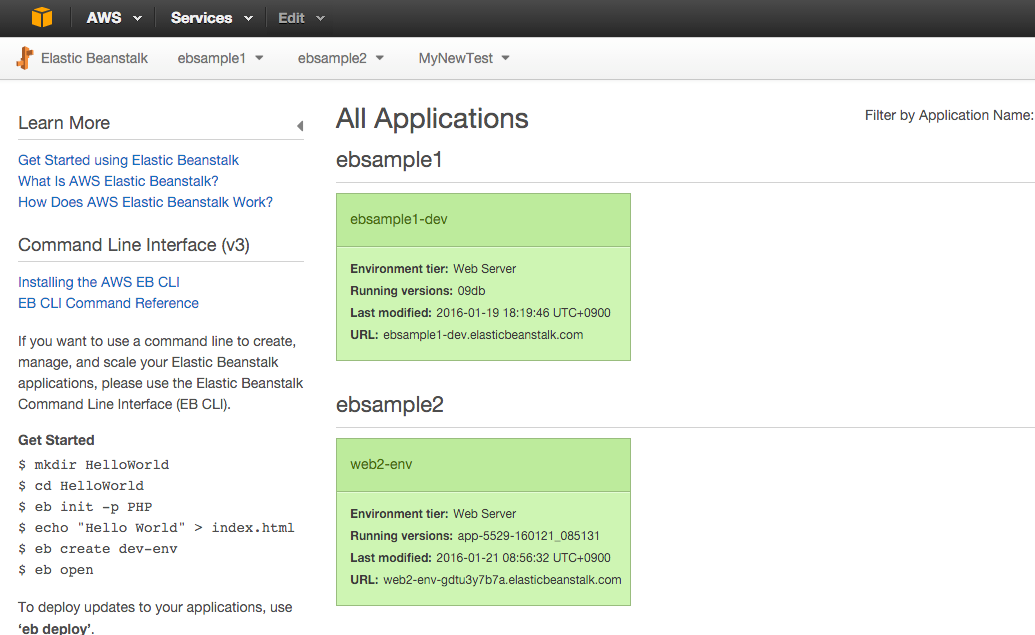Expand the ebsample2 application menu
This screenshot has height=635, width=1035.
[340, 58]
